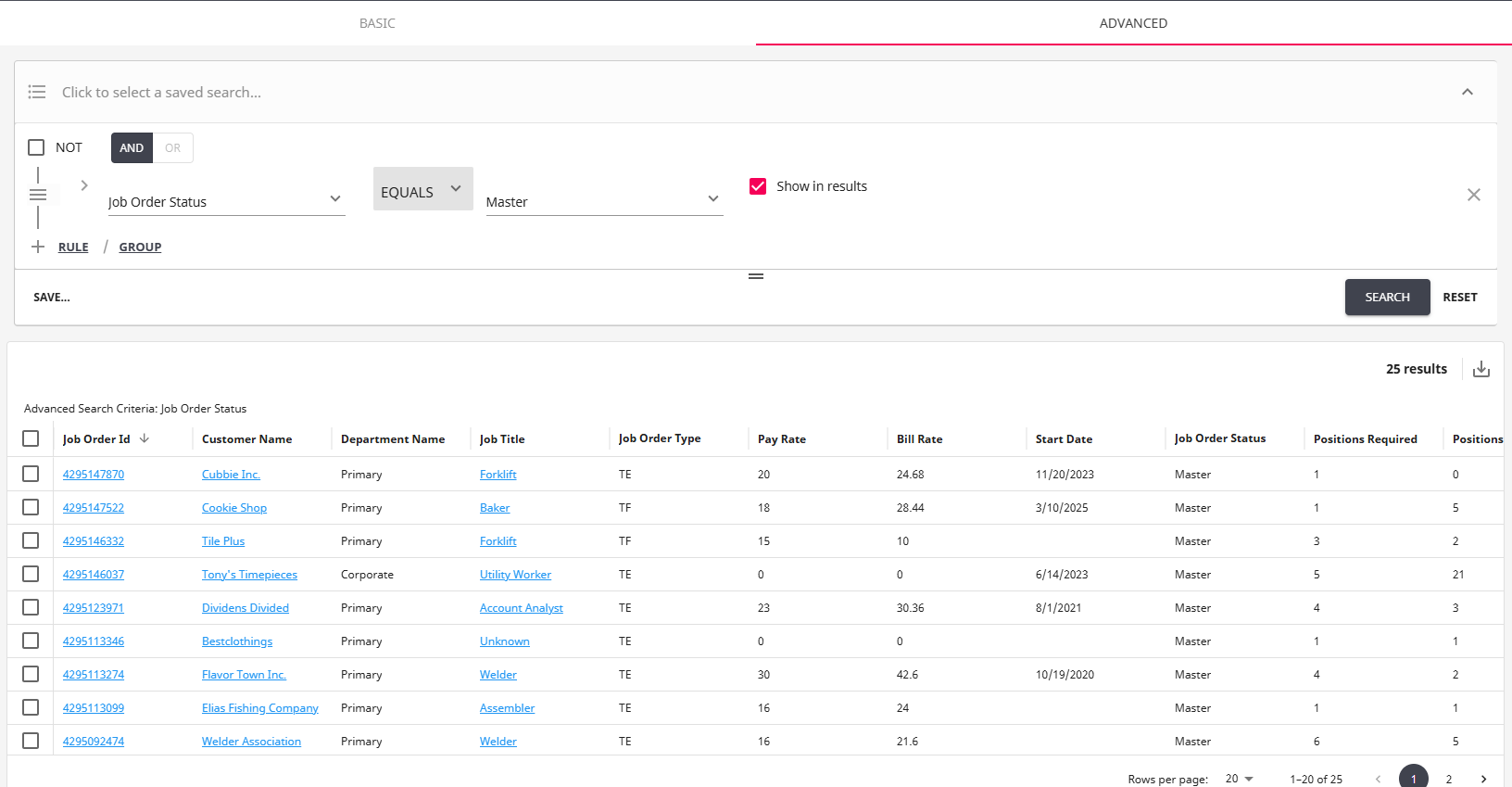Click the Start Date column header
Viewport: 1512px width, 787px height.
(1064, 439)
